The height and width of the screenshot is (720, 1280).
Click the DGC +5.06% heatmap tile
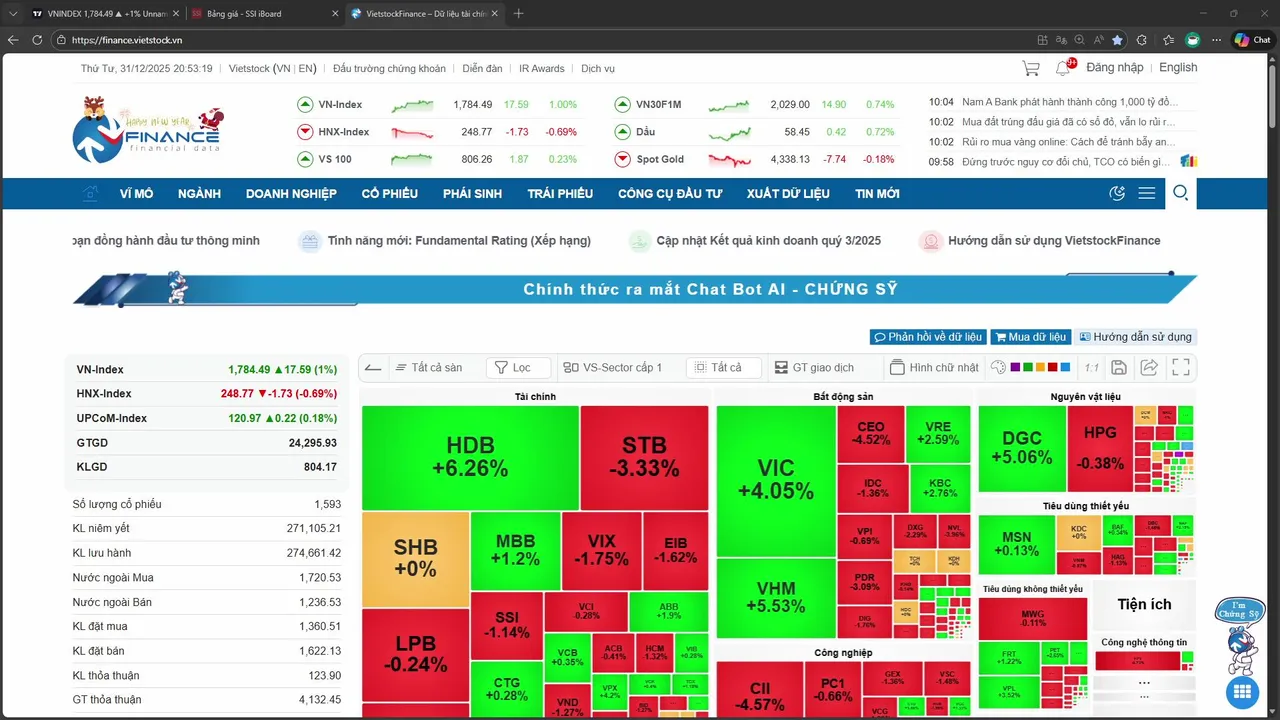(x=1021, y=448)
